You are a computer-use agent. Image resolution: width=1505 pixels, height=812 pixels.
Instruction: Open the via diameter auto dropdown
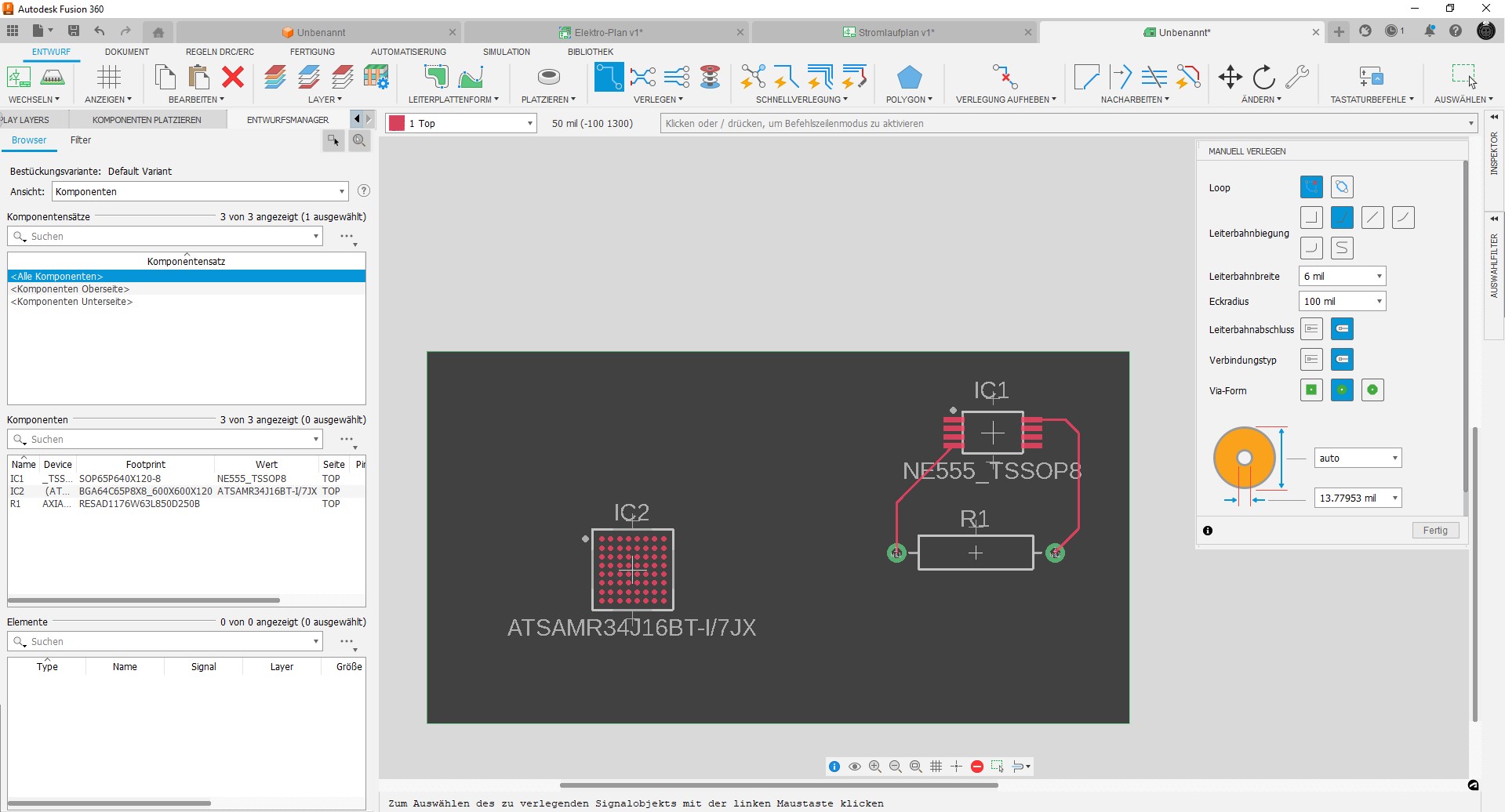(x=1358, y=458)
